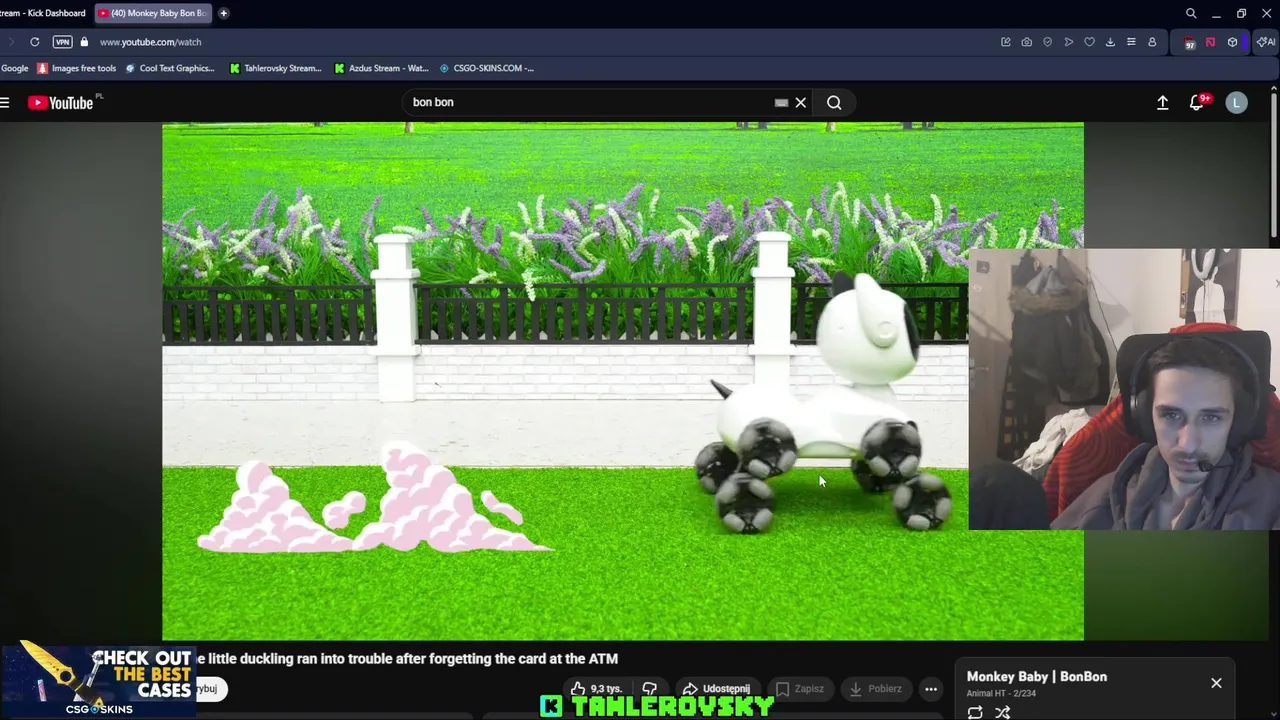Open the page edit pencil icon in the address bar
Viewport: 1280px width, 720px height.
(1006, 42)
